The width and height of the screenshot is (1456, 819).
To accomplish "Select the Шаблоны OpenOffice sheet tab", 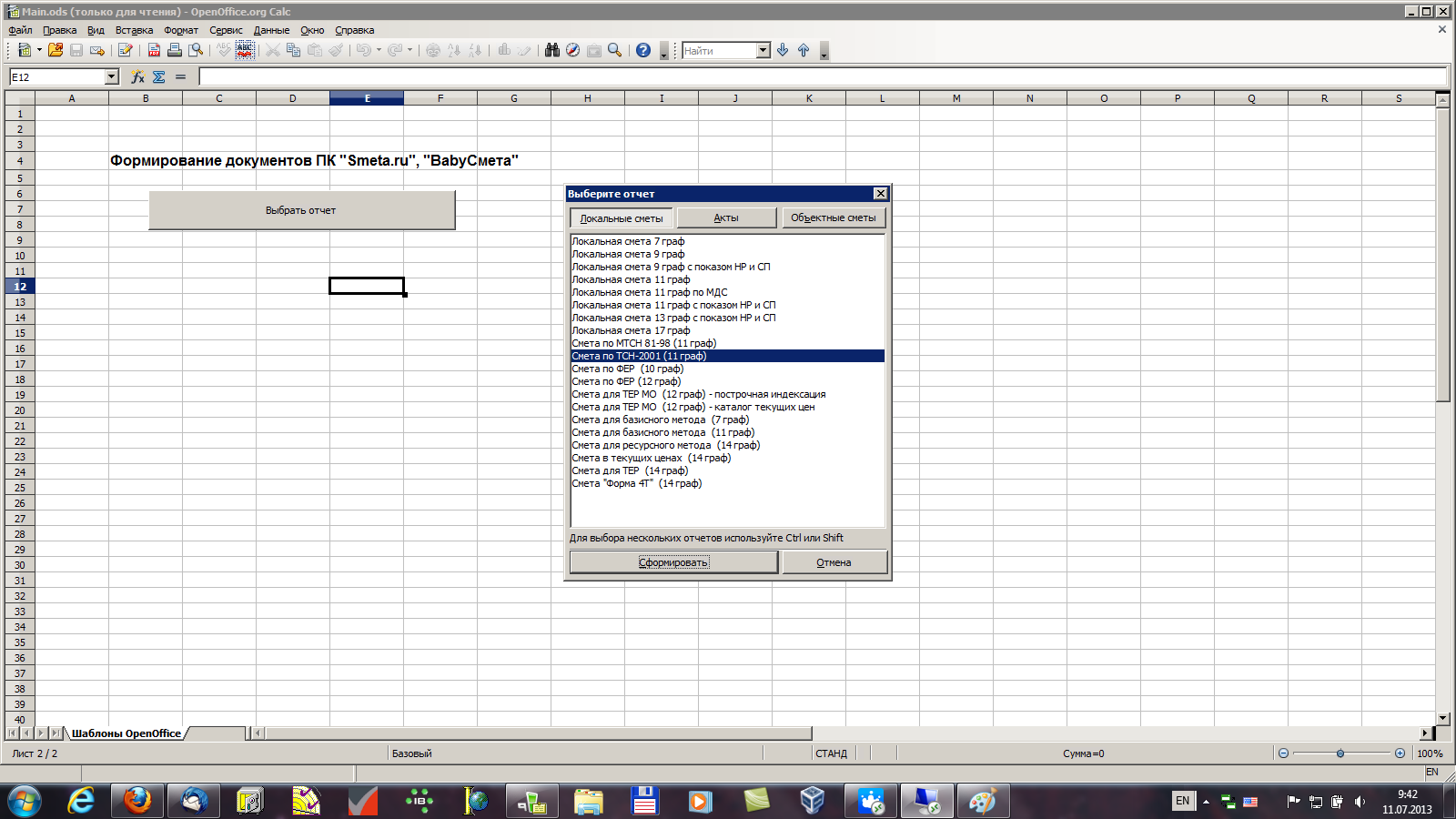I will 126,733.
